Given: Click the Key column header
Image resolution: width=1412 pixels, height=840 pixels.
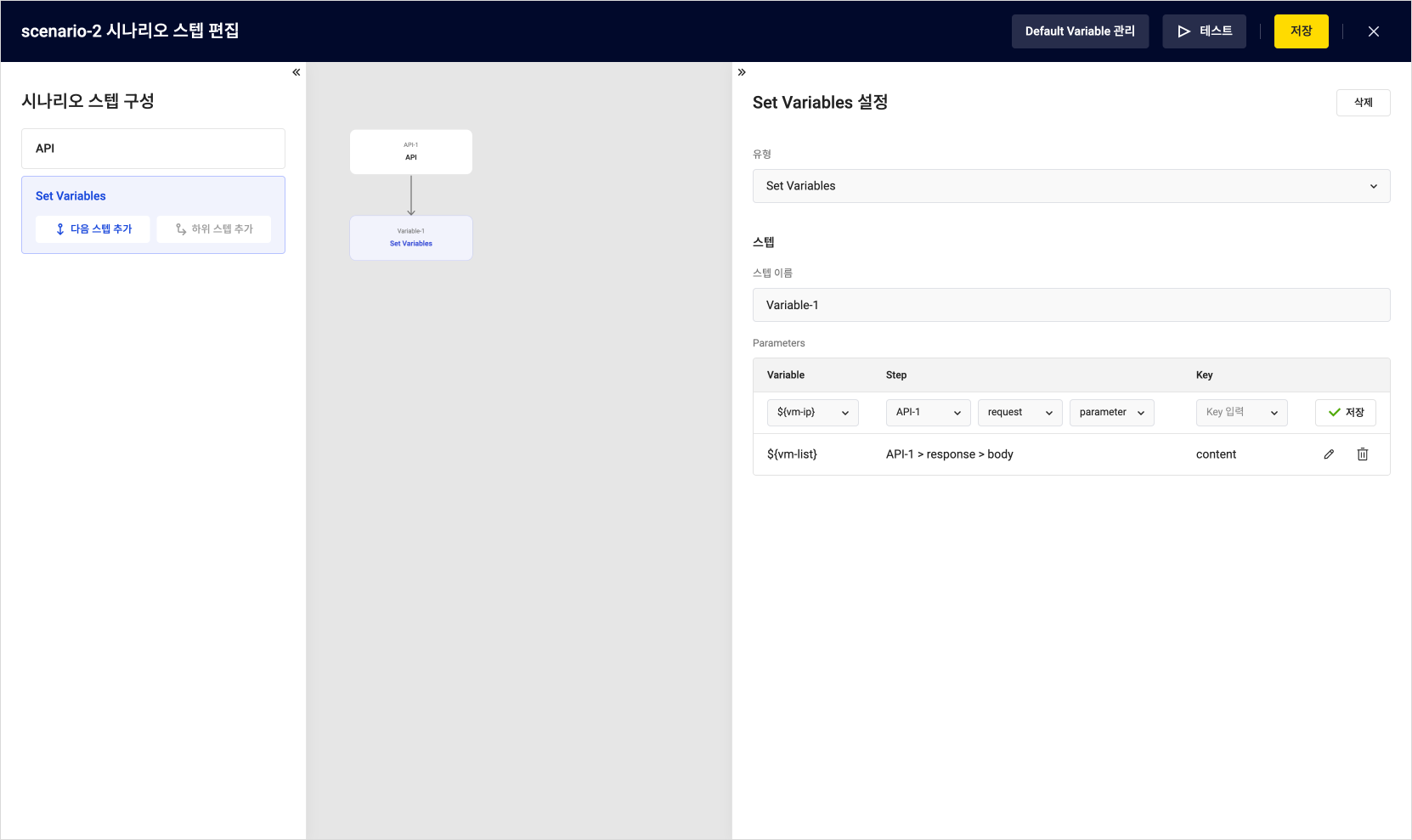Looking at the screenshot, I should pos(1205,375).
